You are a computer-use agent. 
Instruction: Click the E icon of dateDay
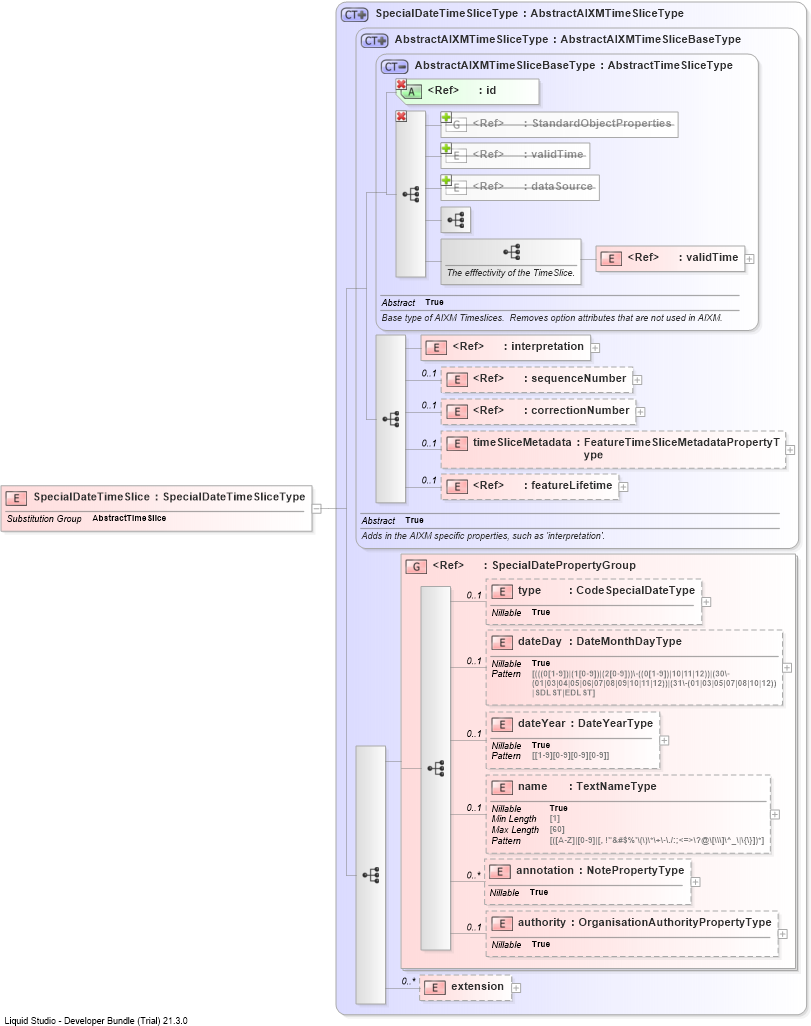(501, 643)
